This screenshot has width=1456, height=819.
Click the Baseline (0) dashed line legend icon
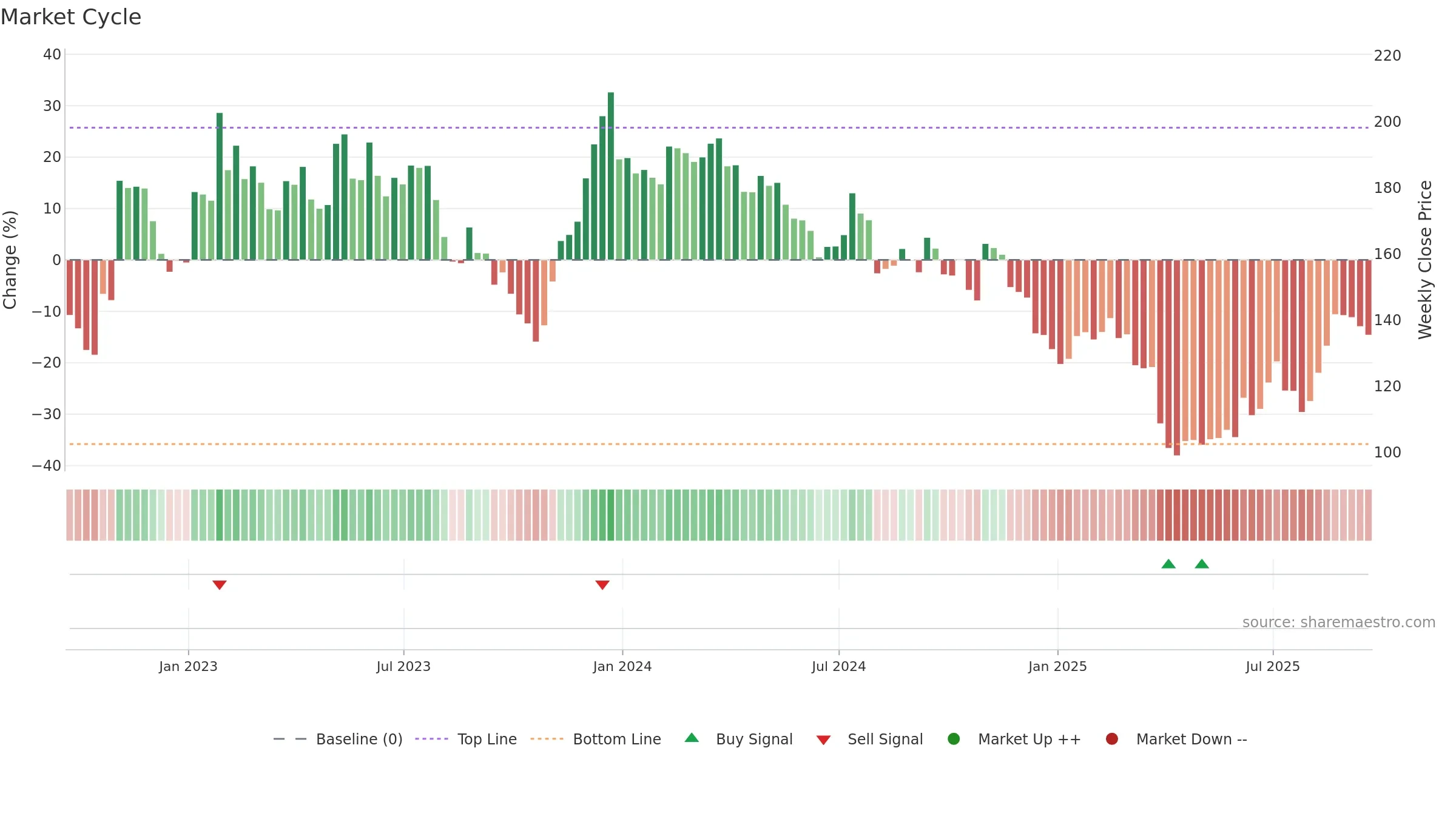tap(290, 739)
